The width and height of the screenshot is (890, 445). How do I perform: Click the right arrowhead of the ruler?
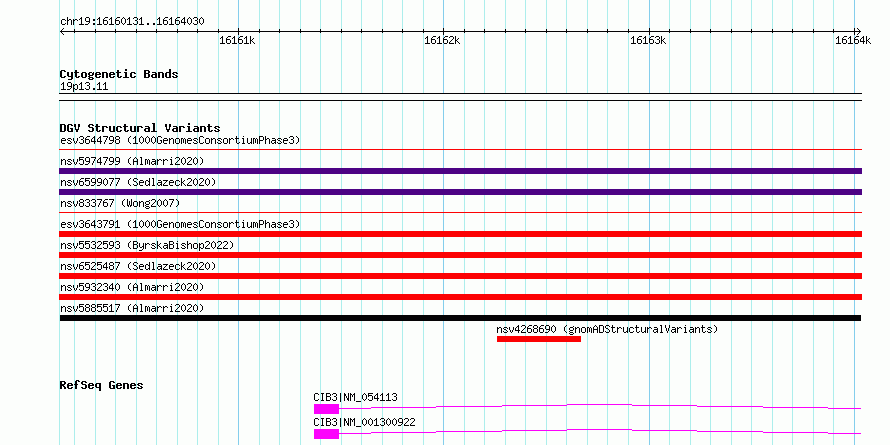pos(859,31)
